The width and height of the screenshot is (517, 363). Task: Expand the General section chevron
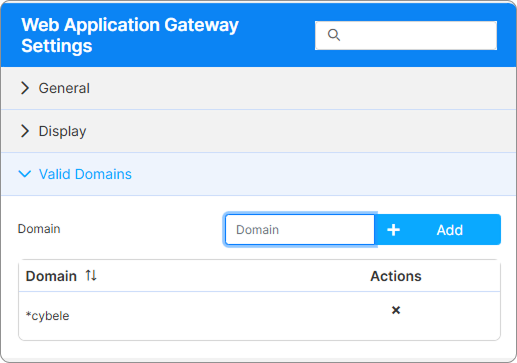coord(25,88)
